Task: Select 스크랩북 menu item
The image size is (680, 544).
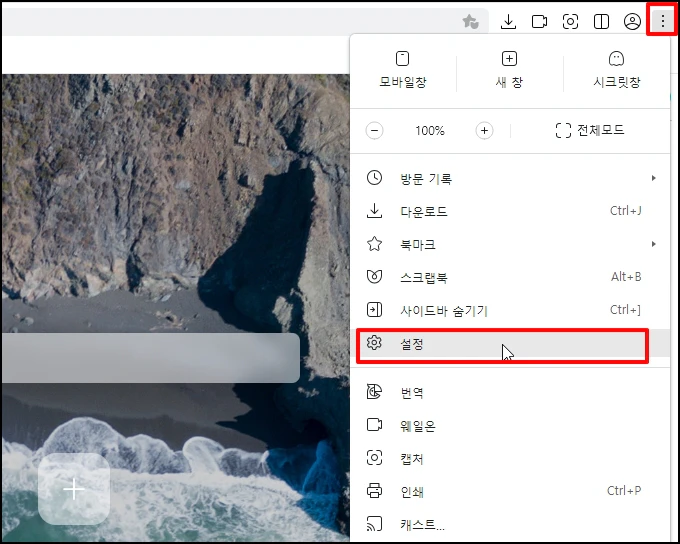Action: pos(510,277)
